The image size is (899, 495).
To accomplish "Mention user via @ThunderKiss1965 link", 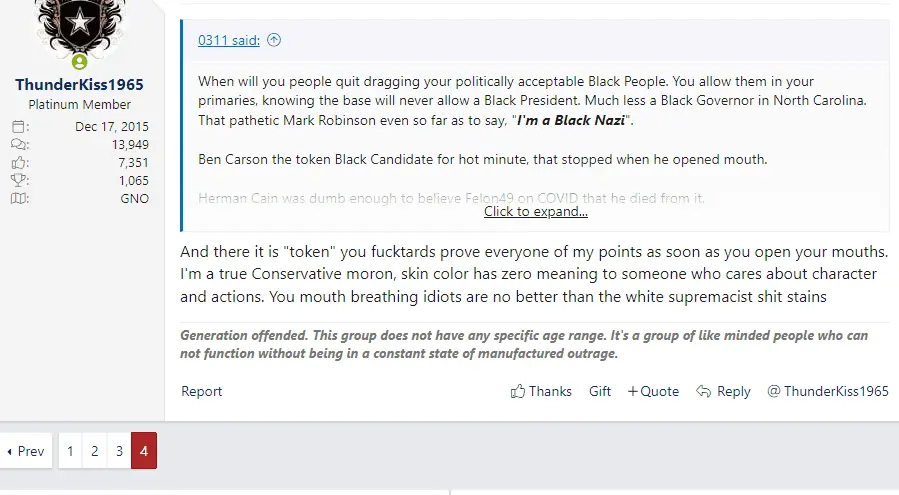I will 827,391.
